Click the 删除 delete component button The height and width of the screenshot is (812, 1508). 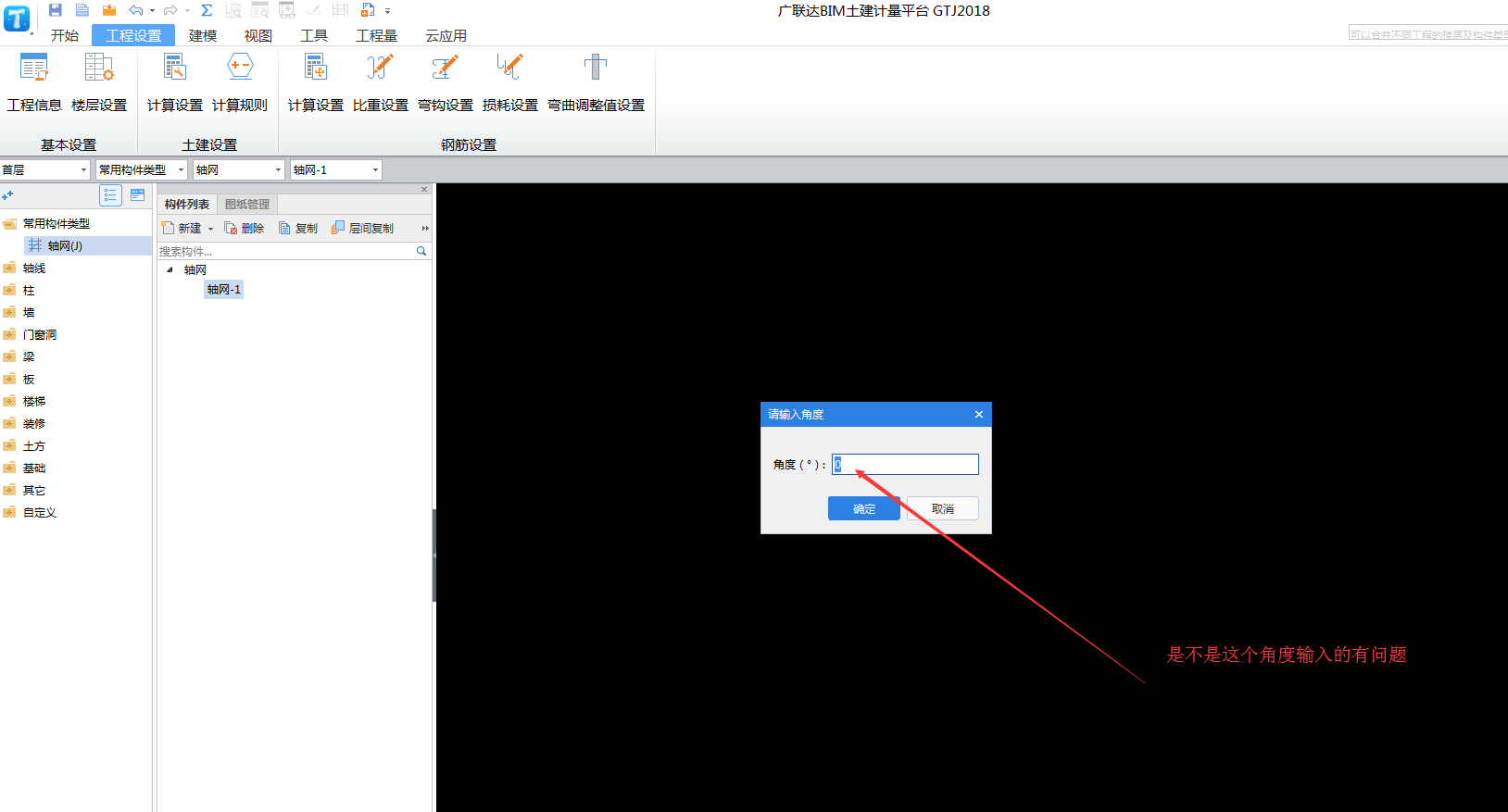pyautogui.click(x=245, y=228)
